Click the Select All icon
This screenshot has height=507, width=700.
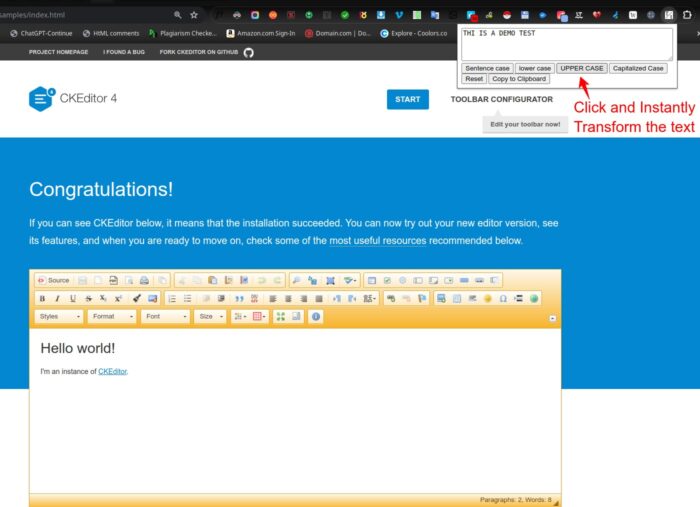tap(330, 280)
